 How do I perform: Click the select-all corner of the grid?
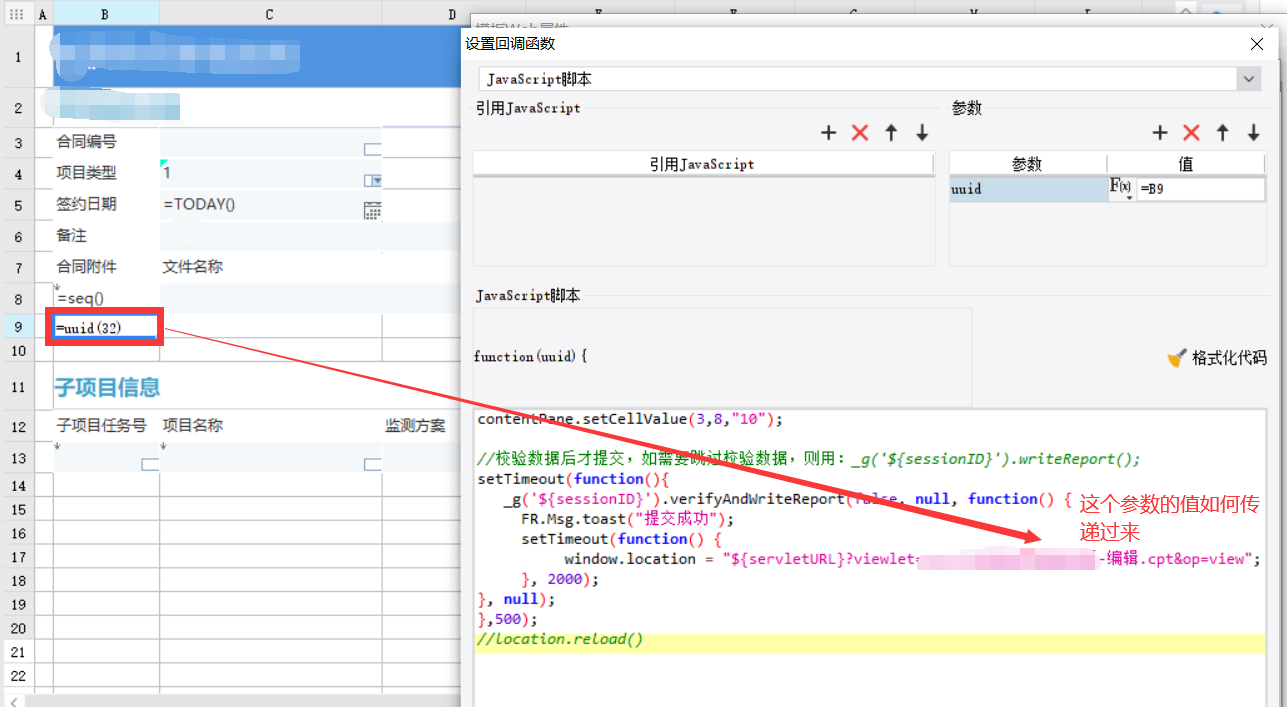(x=17, y=14)
